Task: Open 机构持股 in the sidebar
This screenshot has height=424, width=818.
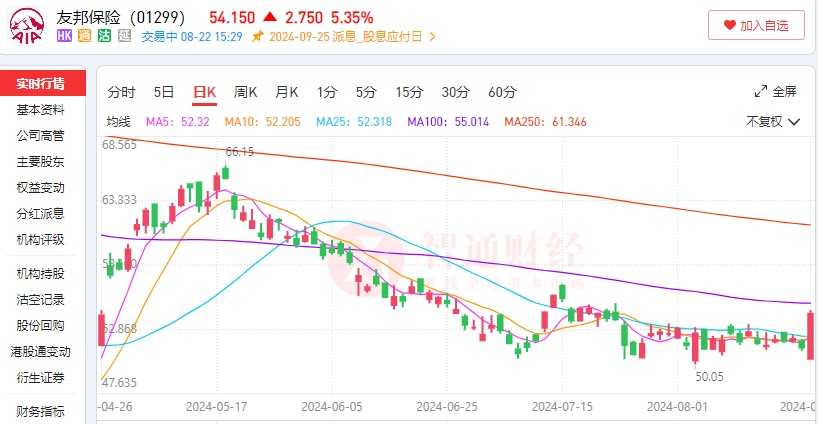Action: 41,273
